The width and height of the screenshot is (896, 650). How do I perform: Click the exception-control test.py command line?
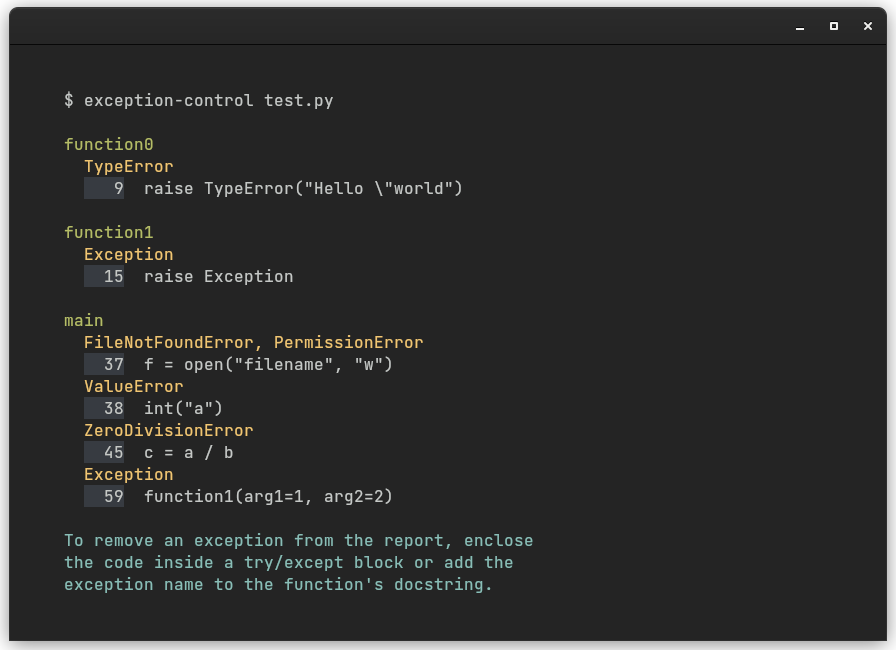[x=198, y=100]
